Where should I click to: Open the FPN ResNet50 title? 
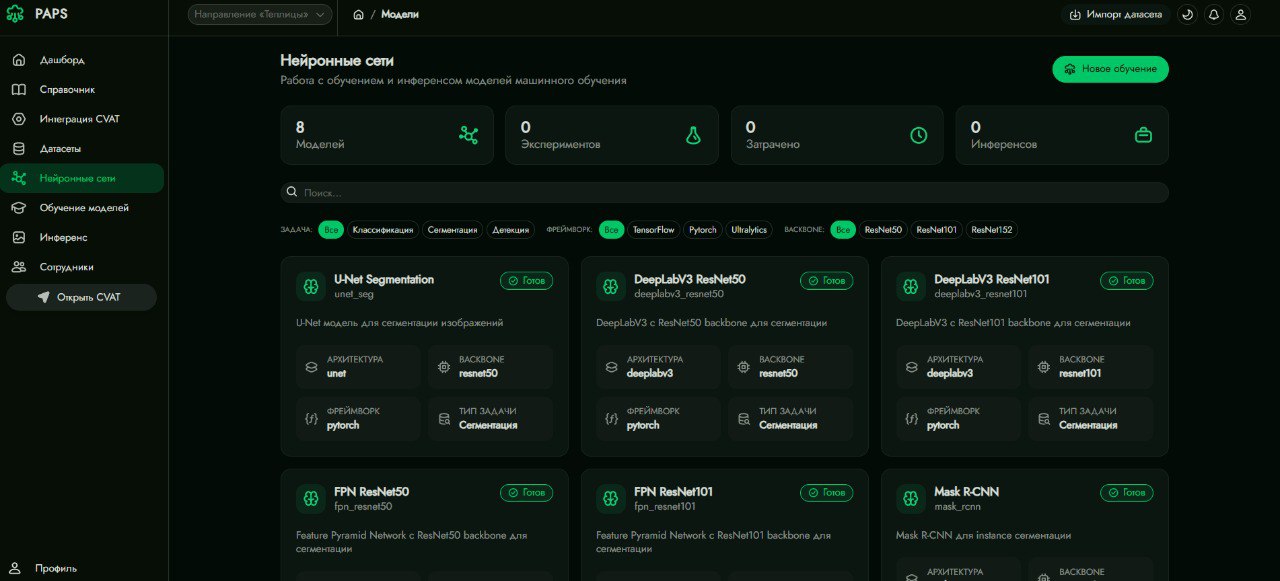(x=371, y=491)
